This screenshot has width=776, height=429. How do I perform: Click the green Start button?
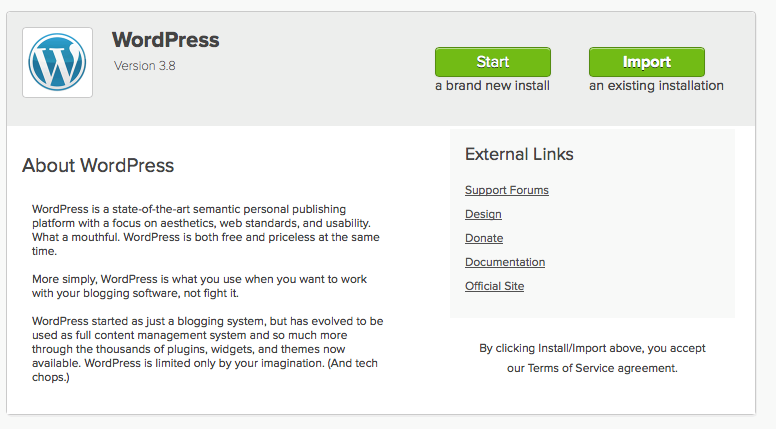(x=493, y=62)
